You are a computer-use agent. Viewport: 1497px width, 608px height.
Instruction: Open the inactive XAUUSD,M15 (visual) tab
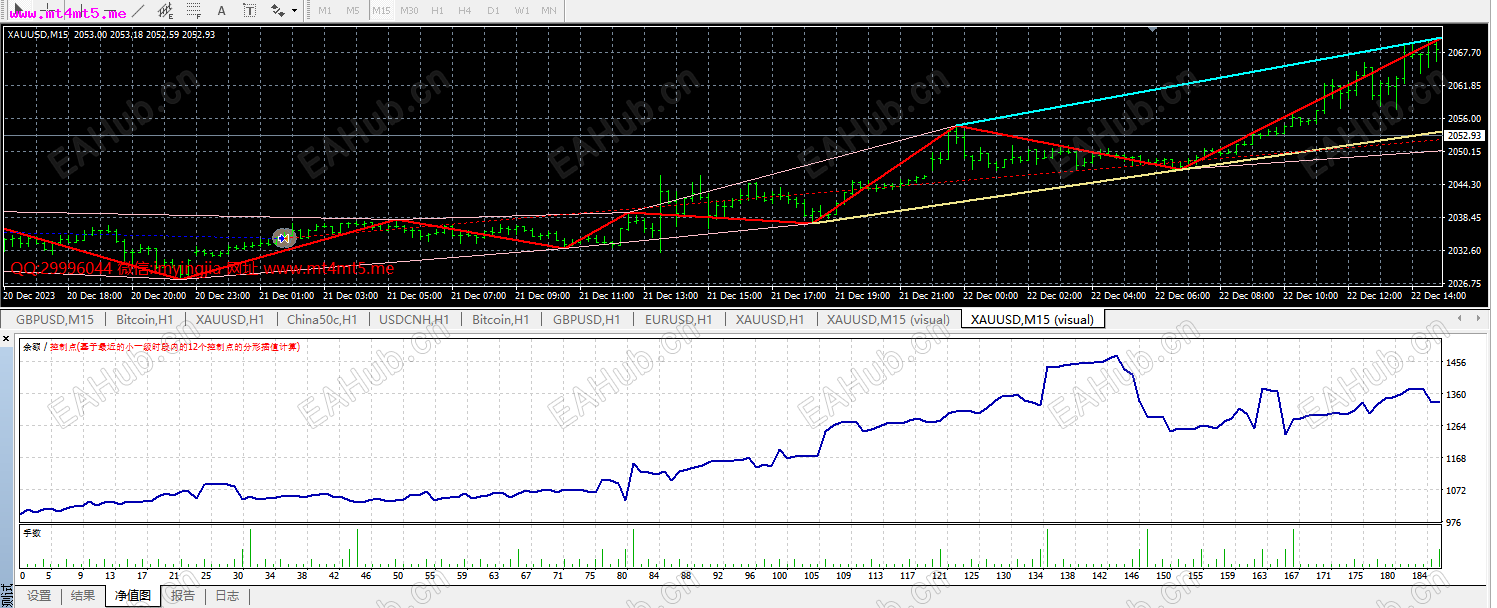pos(887,319)
